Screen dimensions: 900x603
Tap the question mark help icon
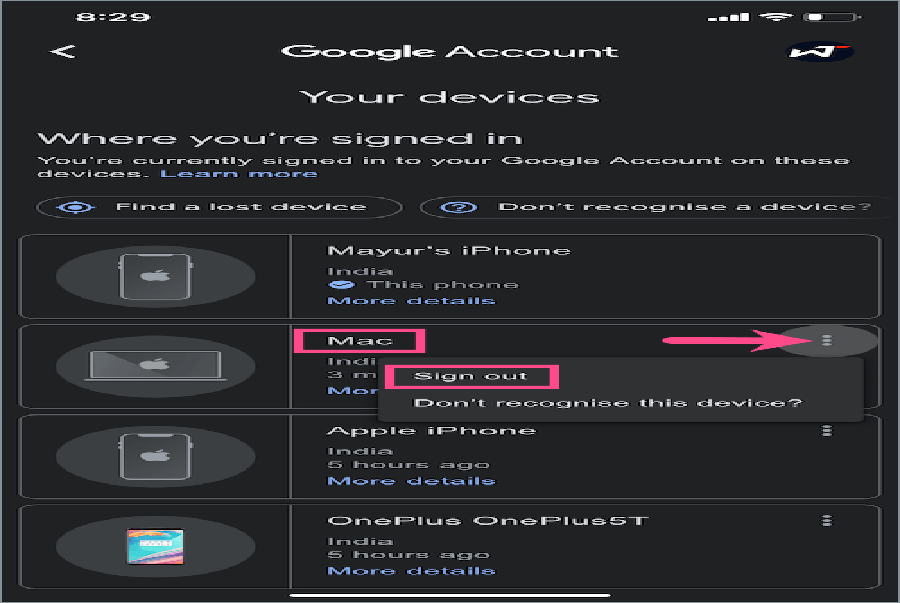pos(458,207)
